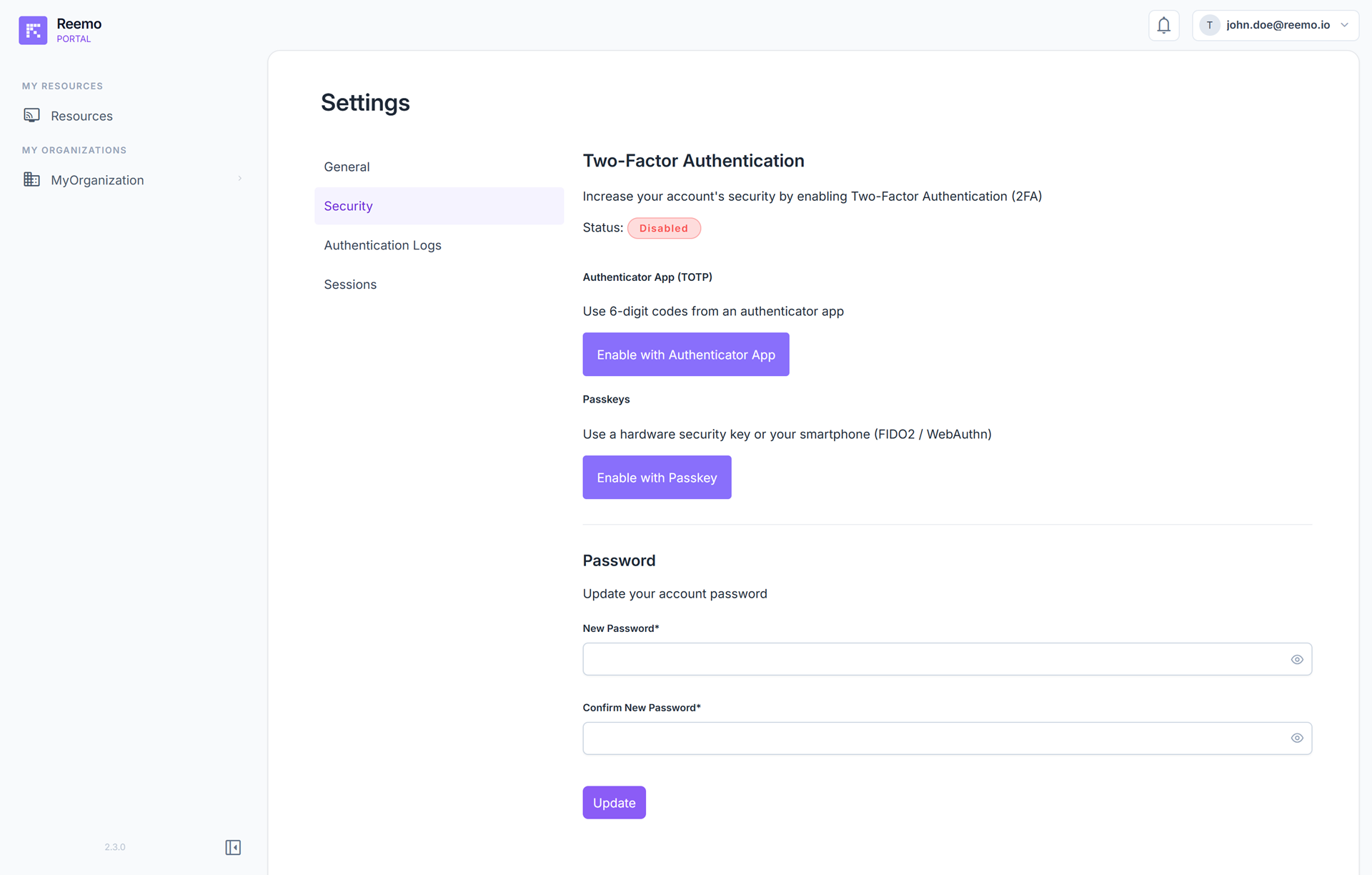1372x875 pixels.
Task: Focus the Confirm New Password field
Action: click(947, 738)
